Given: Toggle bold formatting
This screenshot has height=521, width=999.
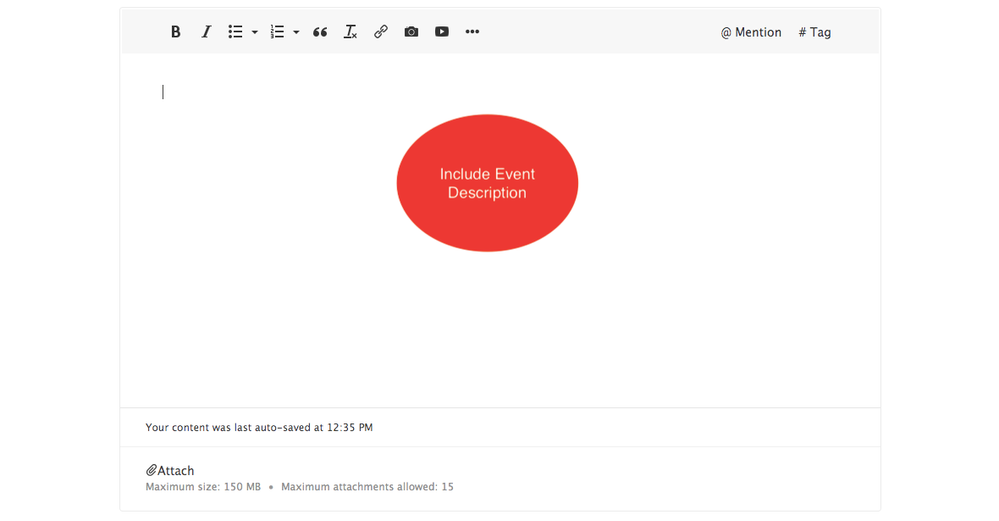Looking at the screenshot, I should click(175, 32).
